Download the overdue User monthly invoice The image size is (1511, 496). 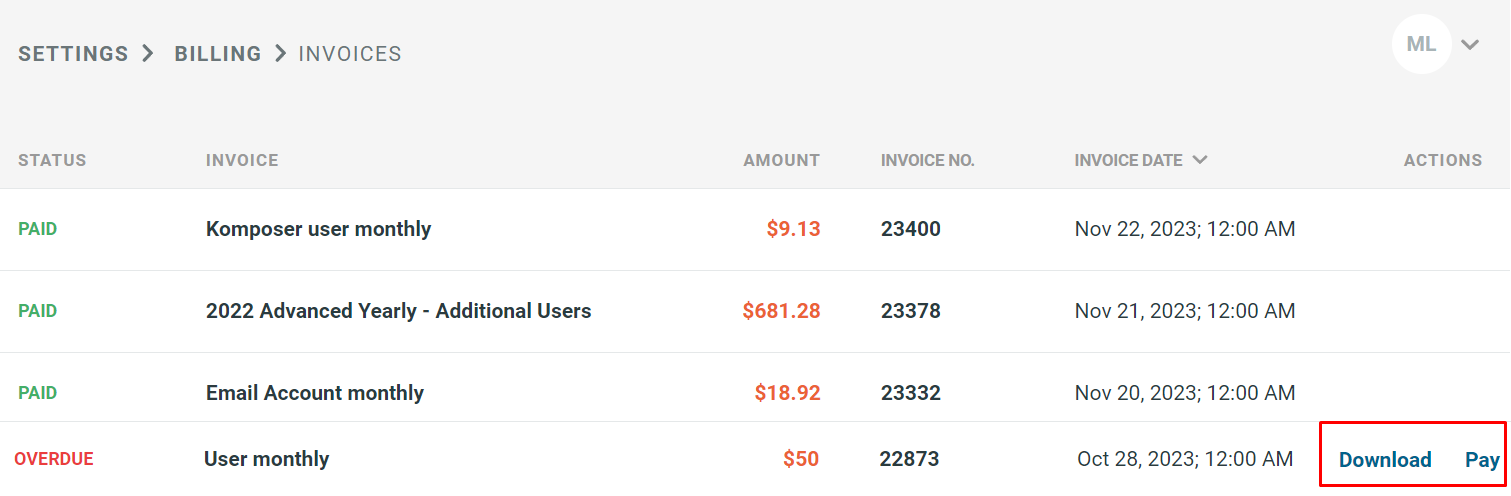[x=1385, y=460]
